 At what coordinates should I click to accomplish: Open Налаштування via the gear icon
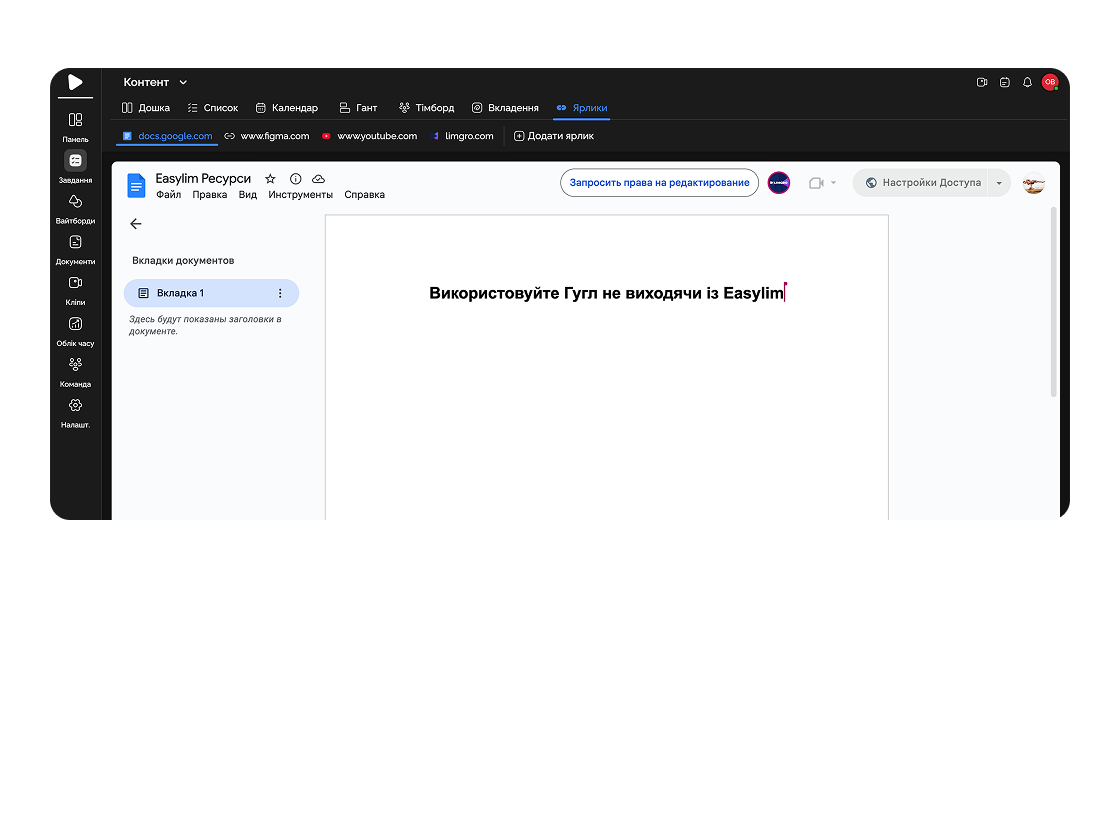coord(75,406)
